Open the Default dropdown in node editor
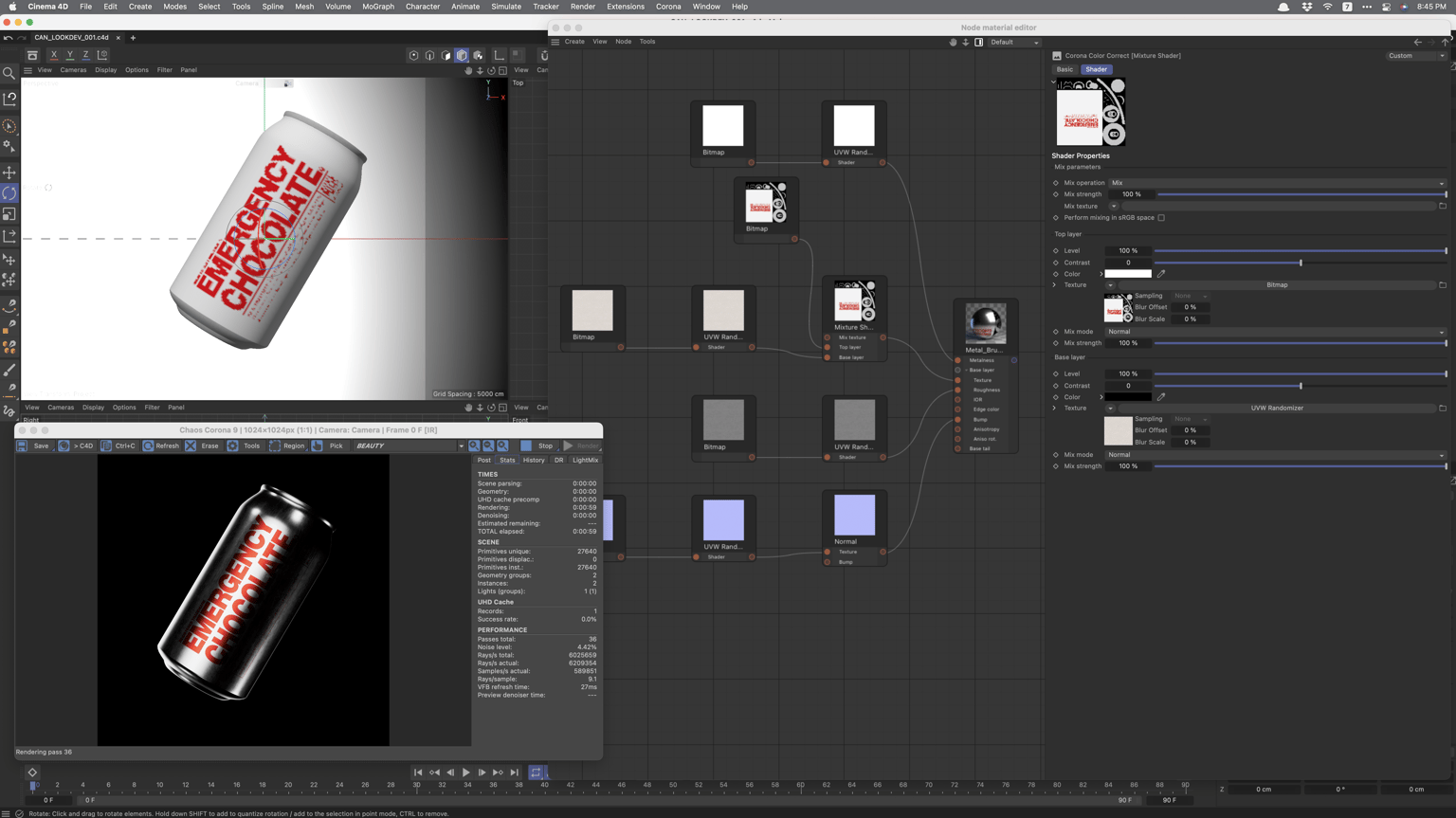 click(1014, 42)
